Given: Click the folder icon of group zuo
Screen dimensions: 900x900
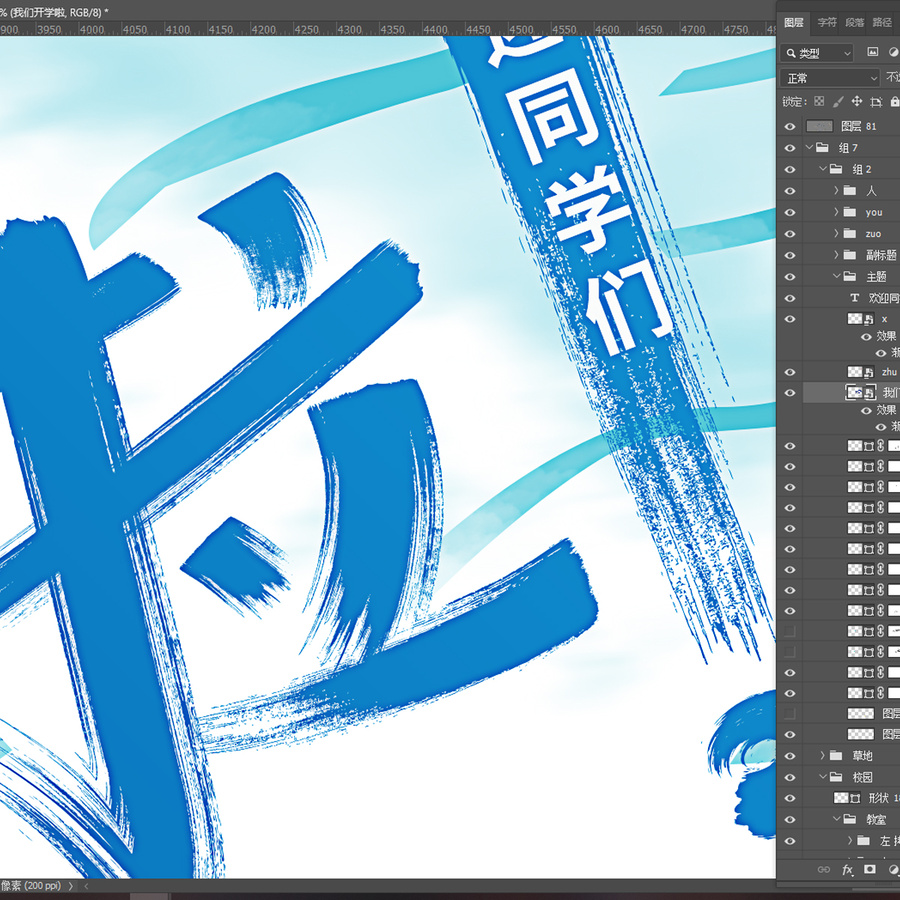Looking at the screenshot, I should (850, 234).
